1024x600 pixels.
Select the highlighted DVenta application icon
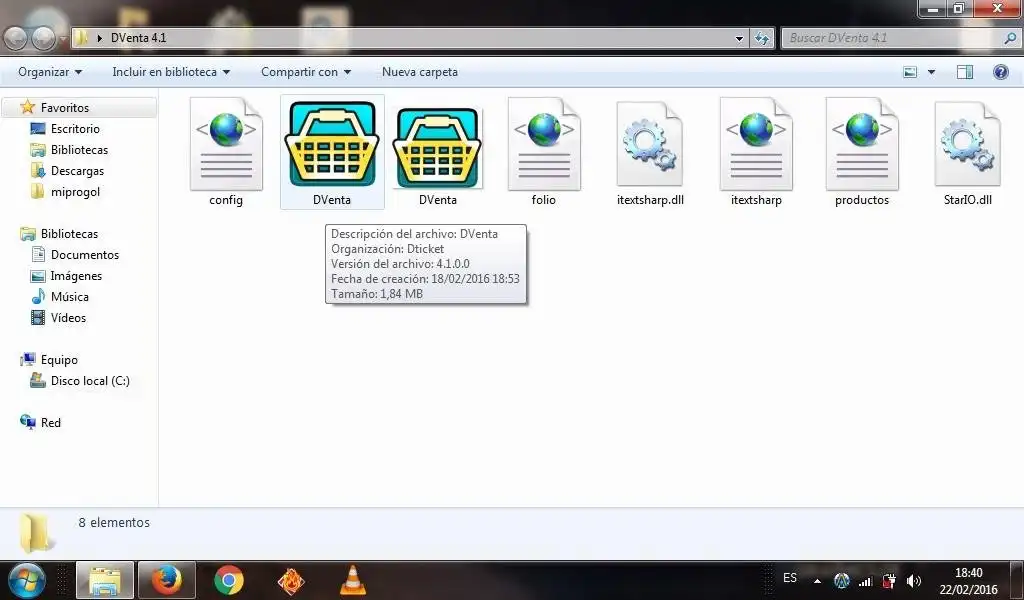332,144
